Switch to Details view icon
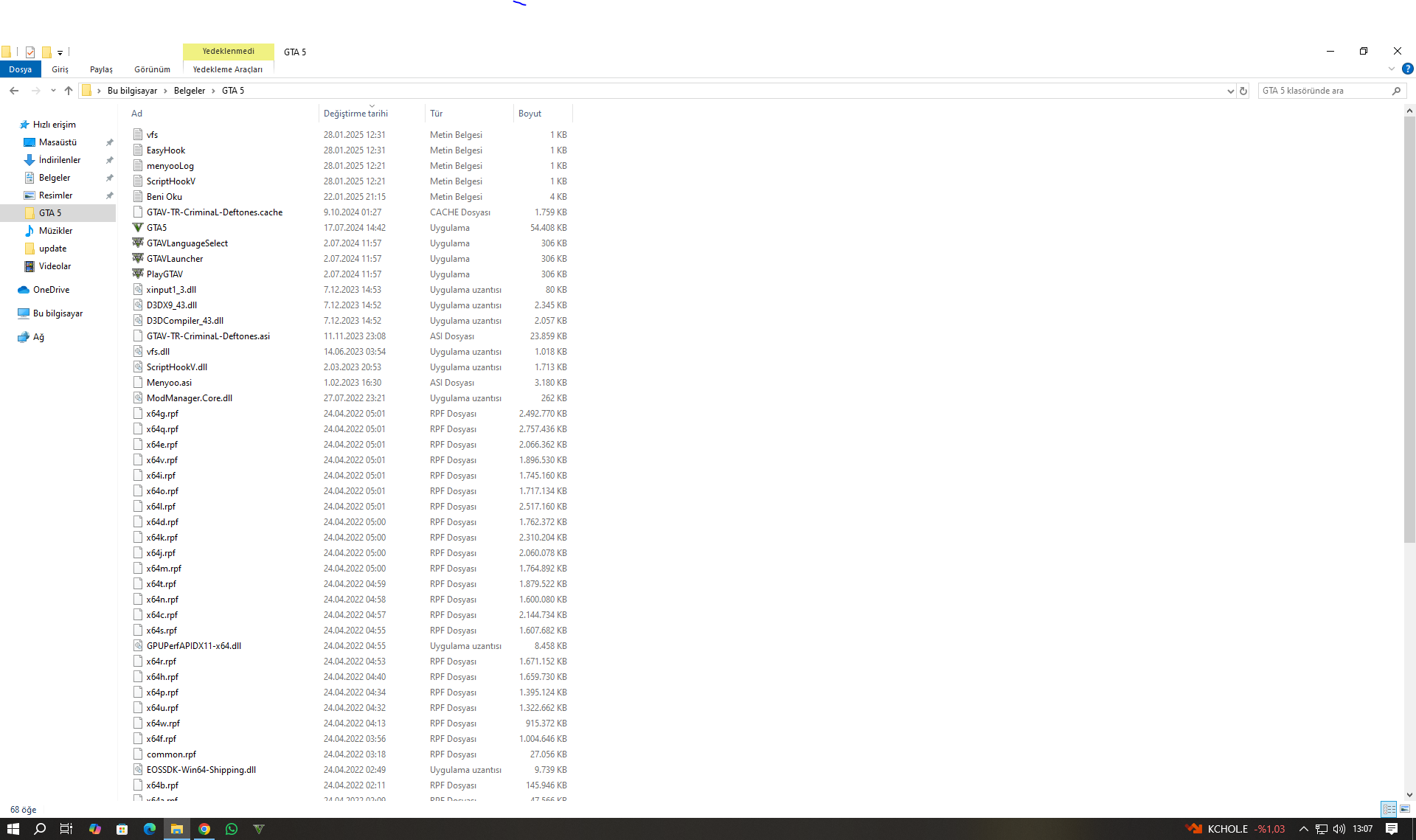 pos(1389,809)
